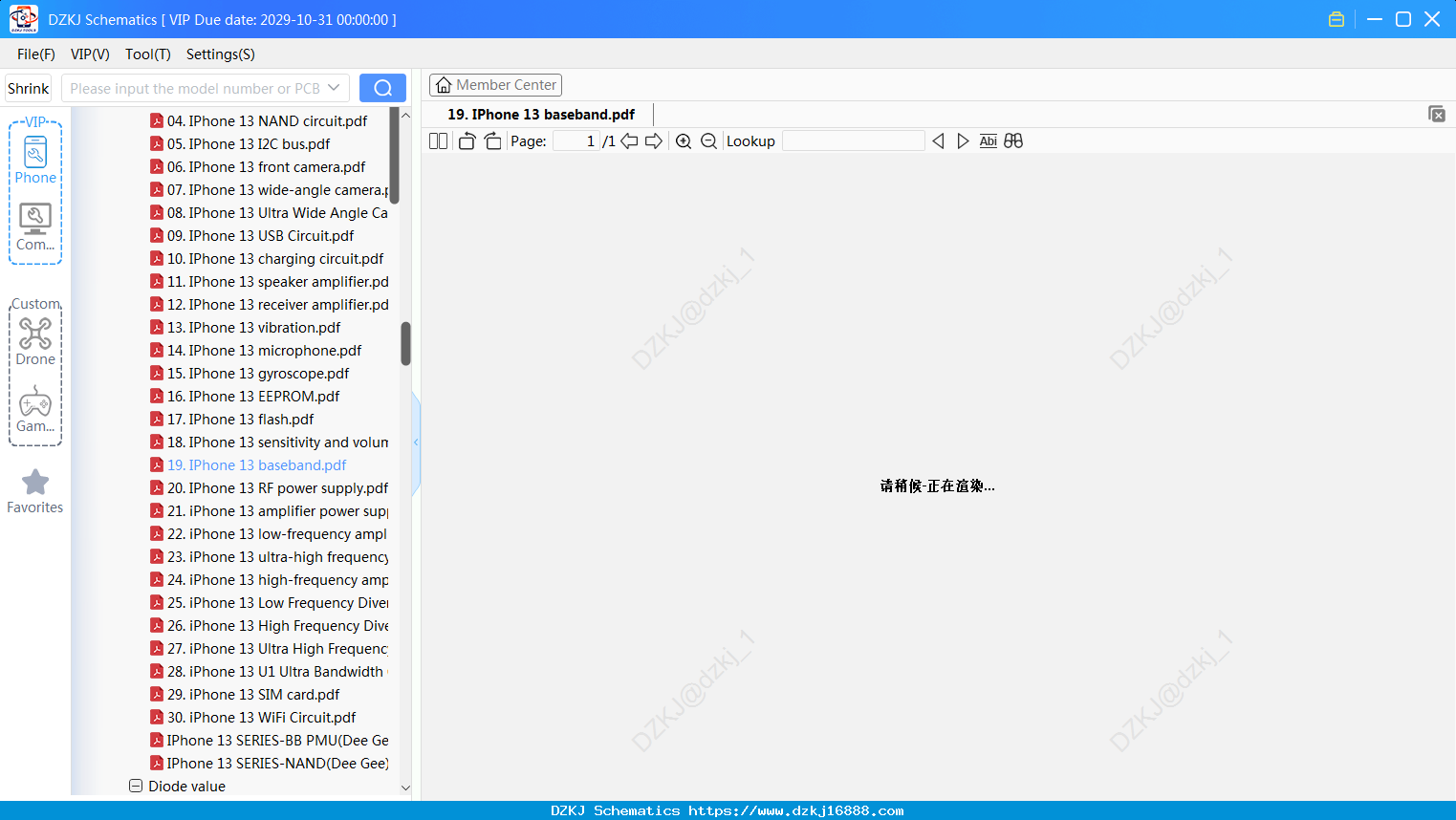Click the binoculars search icon
The width and height of the screenshot is (1456, 820).
pos(1013,141)
